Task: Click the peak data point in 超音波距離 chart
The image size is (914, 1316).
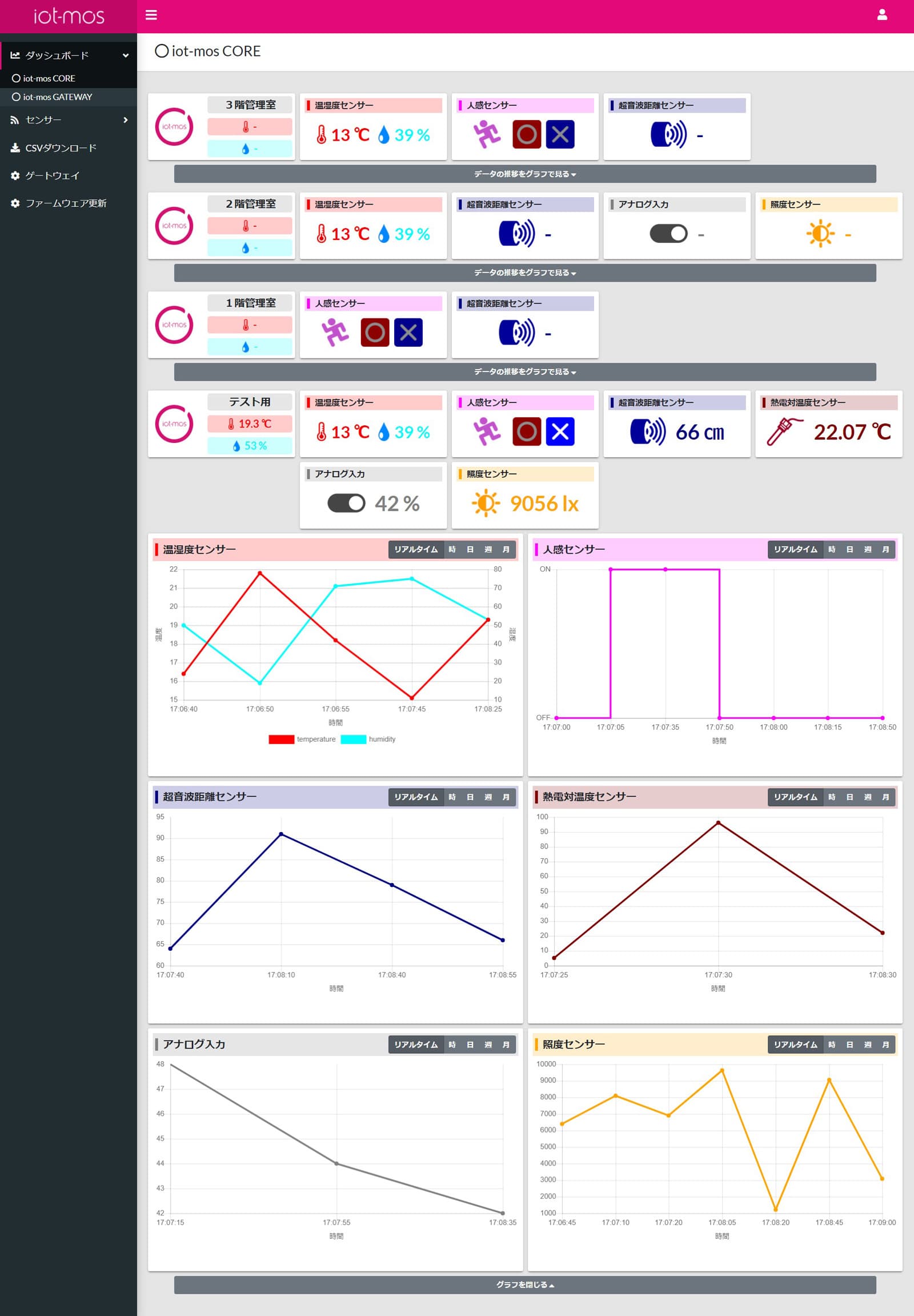Action: [280, 834]
